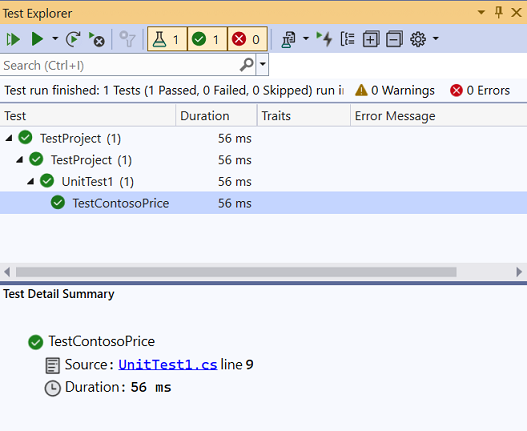The height and width of the screenshot is (431, 527).
Task: Open the Run button dropdown arrow
Action: (55, 39)
